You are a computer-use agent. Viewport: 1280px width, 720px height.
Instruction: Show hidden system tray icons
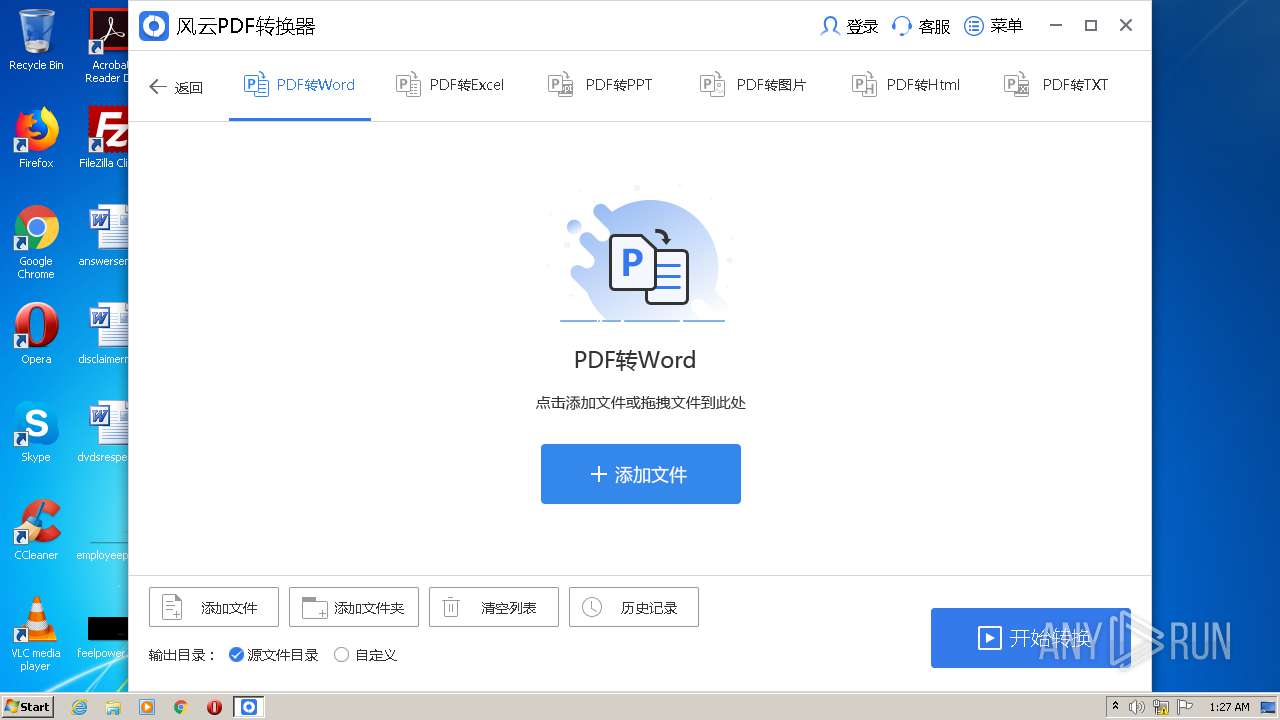(x=1115, y=706)
